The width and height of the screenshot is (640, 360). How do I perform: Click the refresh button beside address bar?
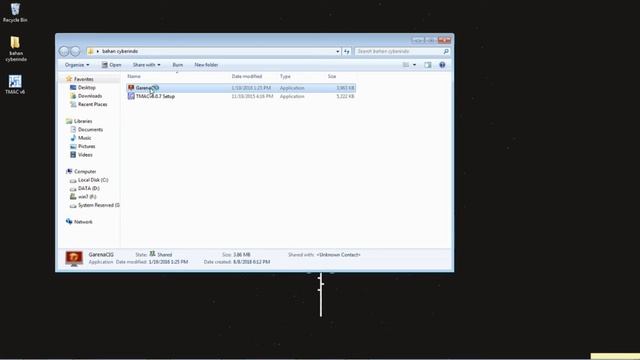[347, 51]
